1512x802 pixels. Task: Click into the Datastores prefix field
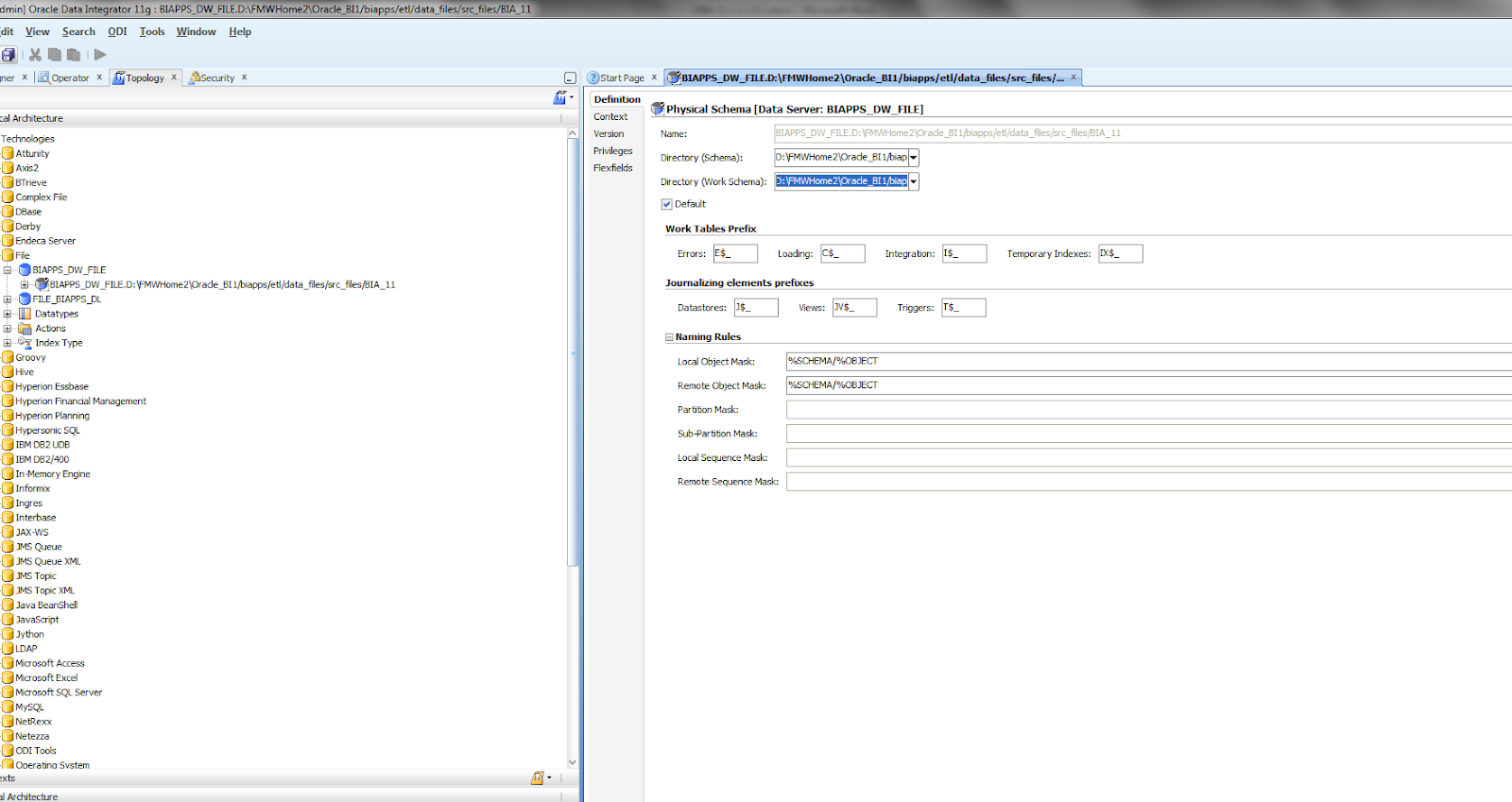point(756,307)
